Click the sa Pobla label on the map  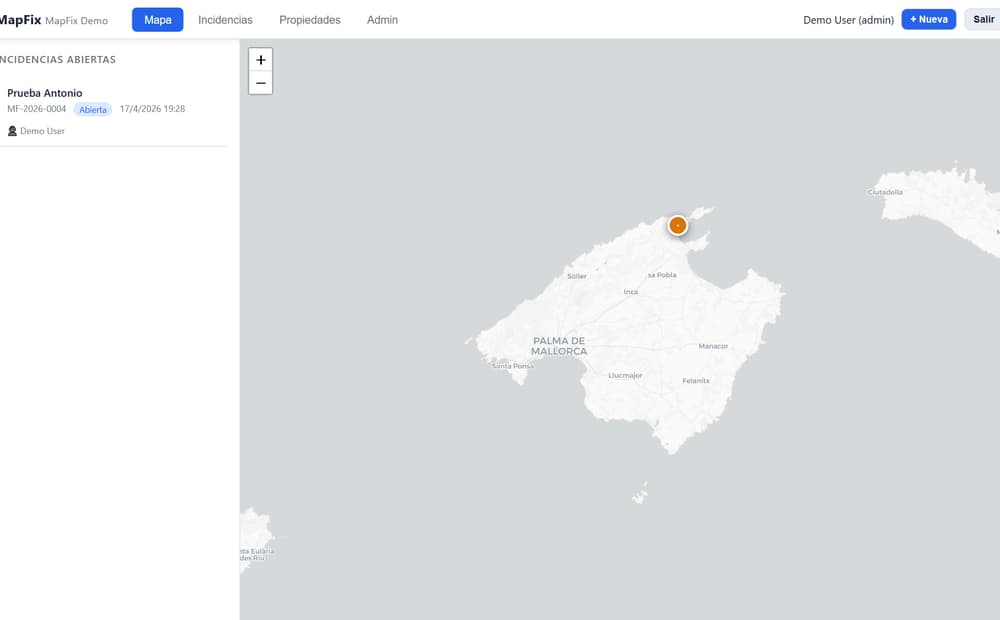tap(662, 275)
